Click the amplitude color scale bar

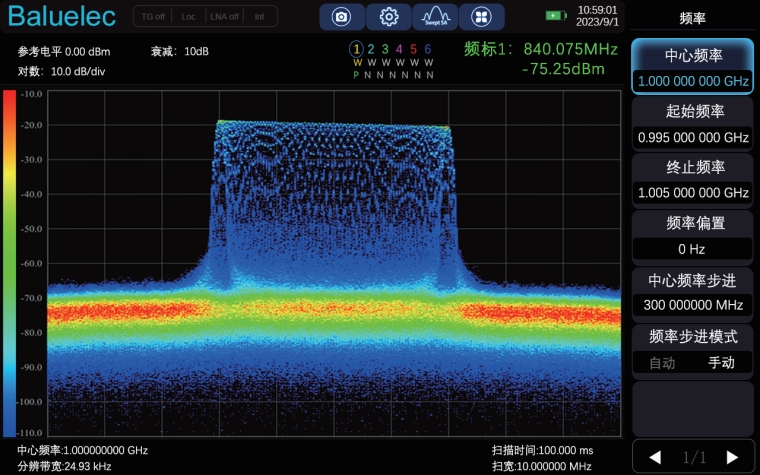coord(10,263)
